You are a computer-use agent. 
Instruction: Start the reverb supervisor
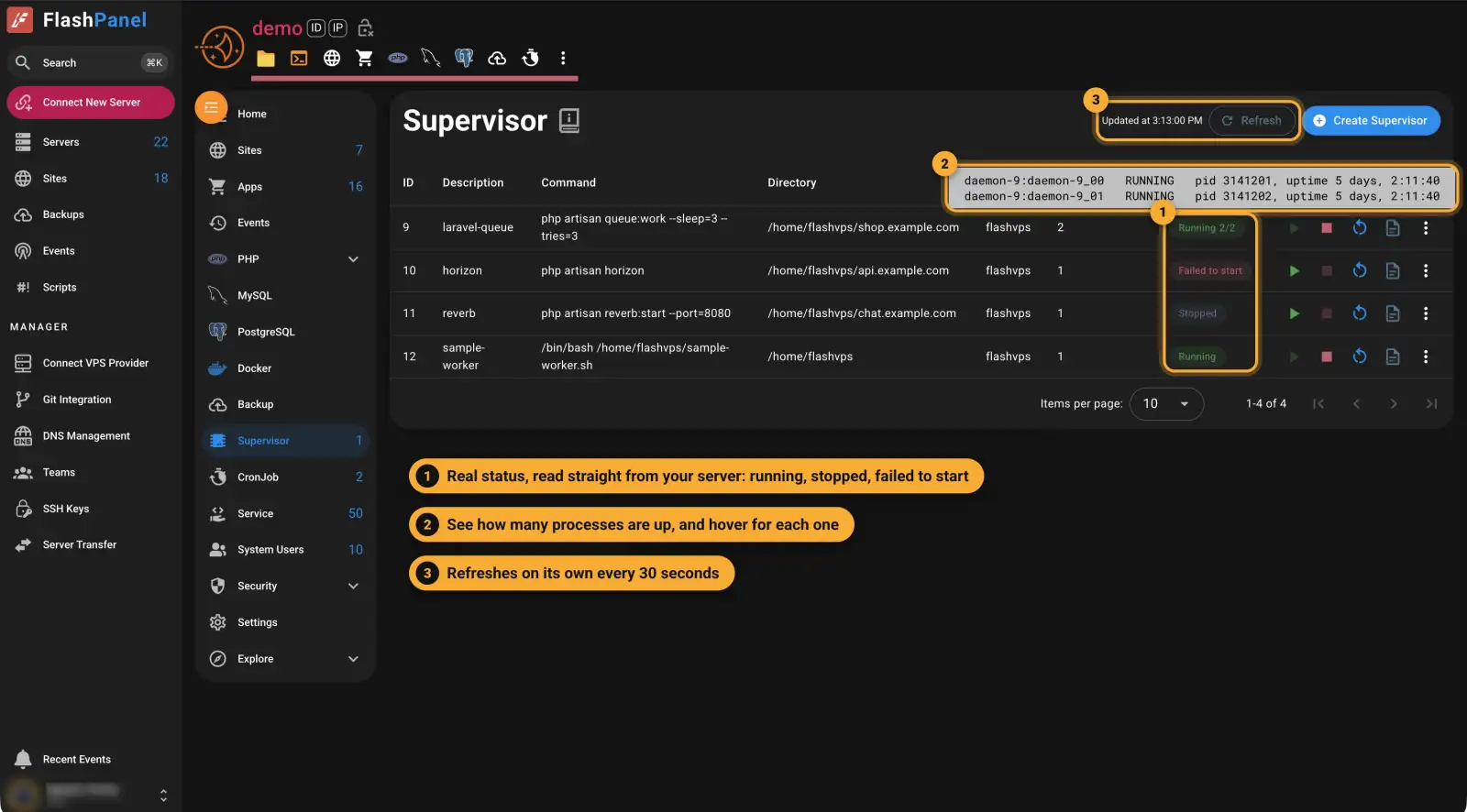(1294, 313)
